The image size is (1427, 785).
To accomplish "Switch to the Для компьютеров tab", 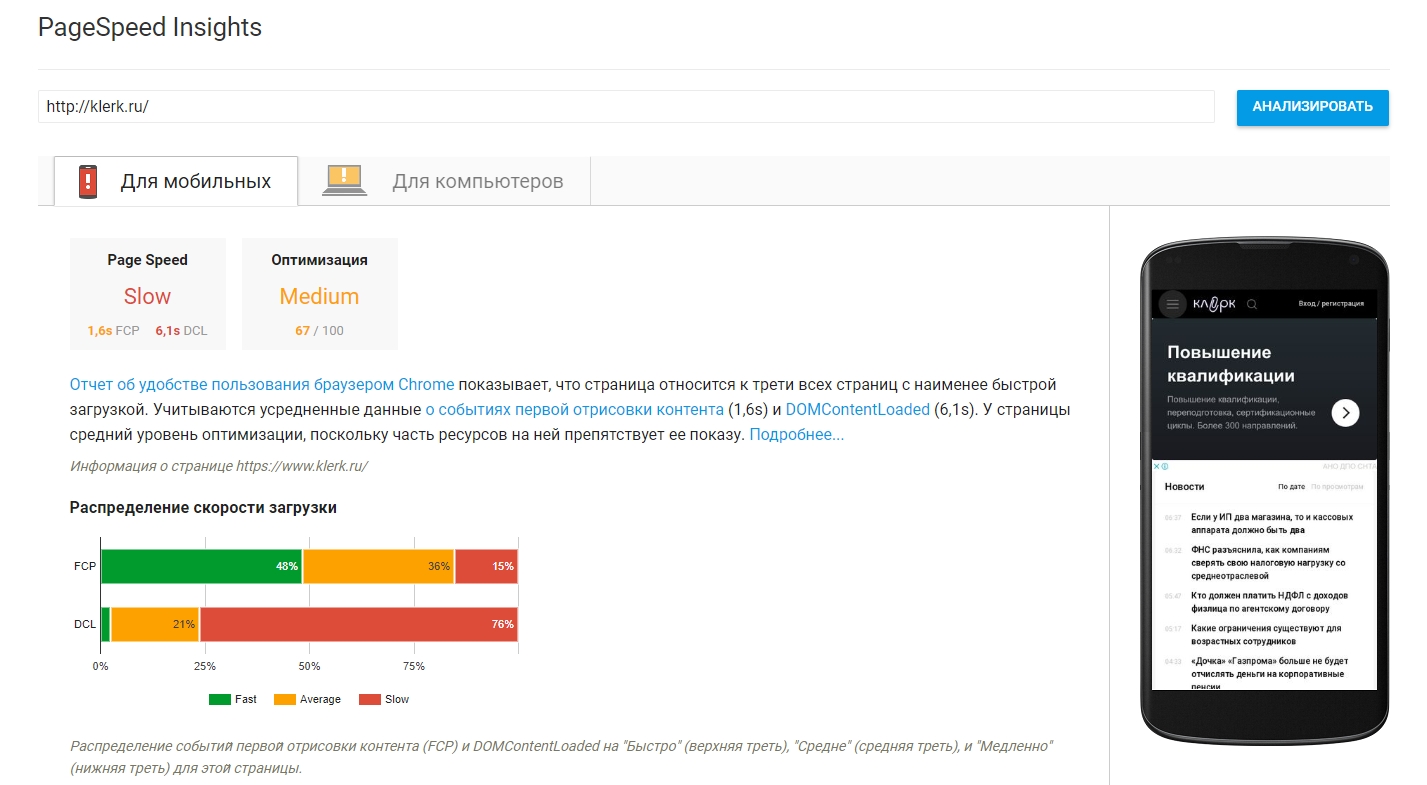I will coord(445,181).
